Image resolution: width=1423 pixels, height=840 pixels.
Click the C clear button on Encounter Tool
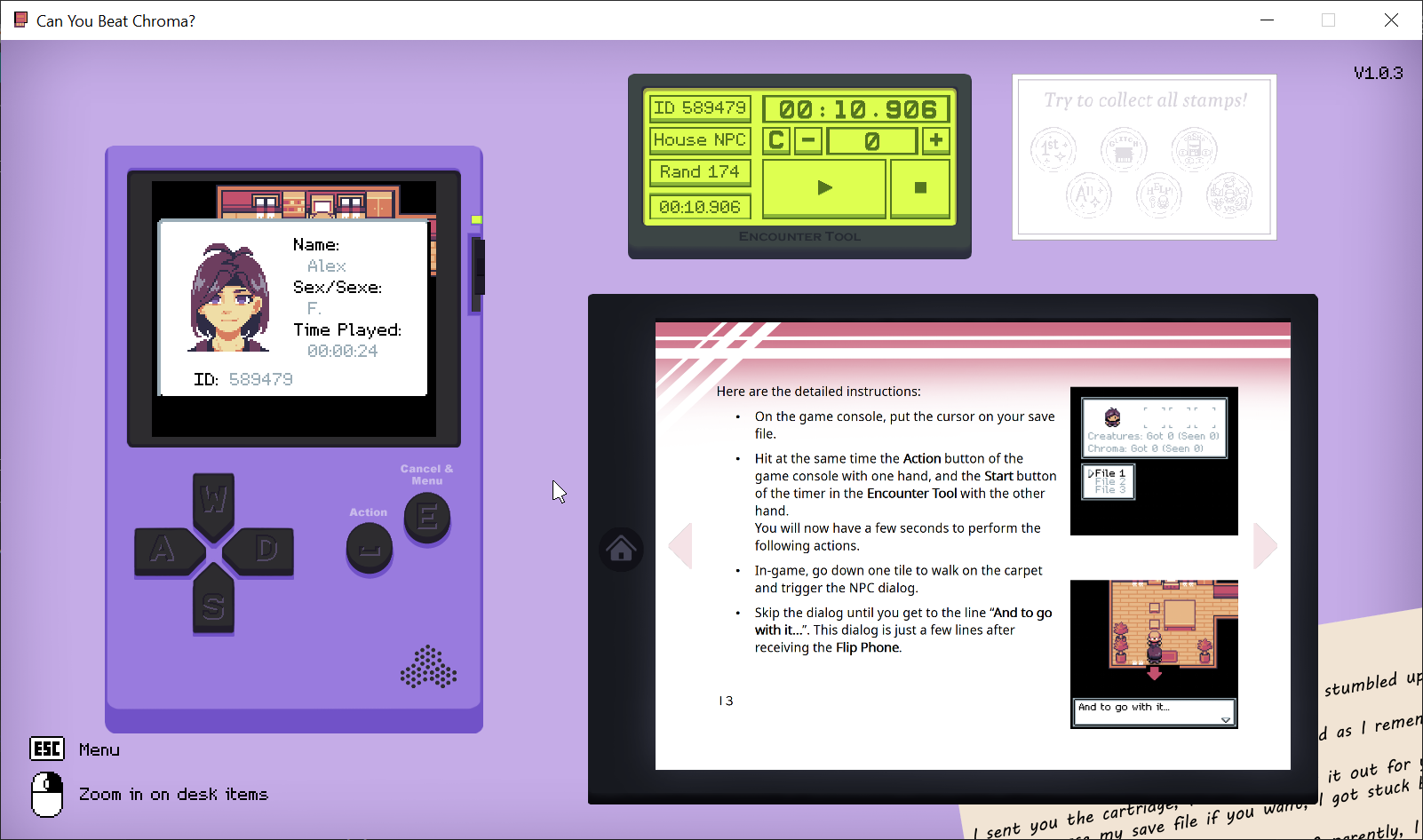point(776,140)
